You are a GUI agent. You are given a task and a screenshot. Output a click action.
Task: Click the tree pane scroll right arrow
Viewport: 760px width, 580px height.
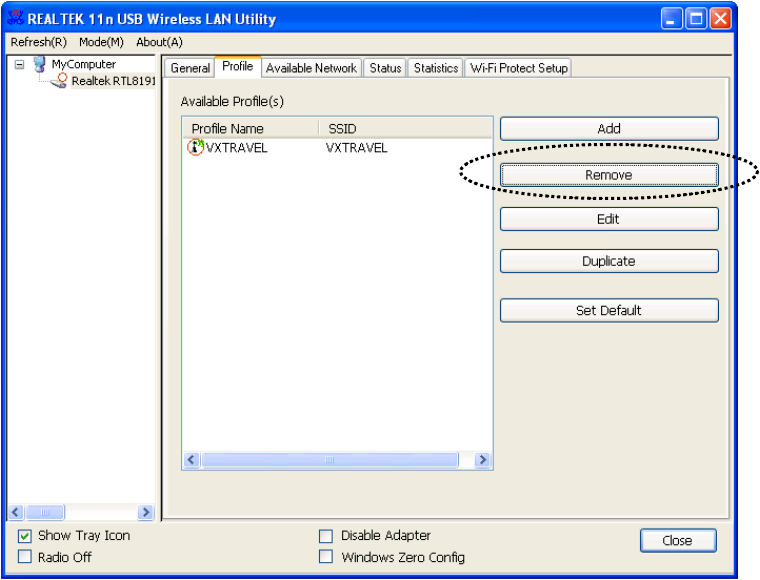145,512
